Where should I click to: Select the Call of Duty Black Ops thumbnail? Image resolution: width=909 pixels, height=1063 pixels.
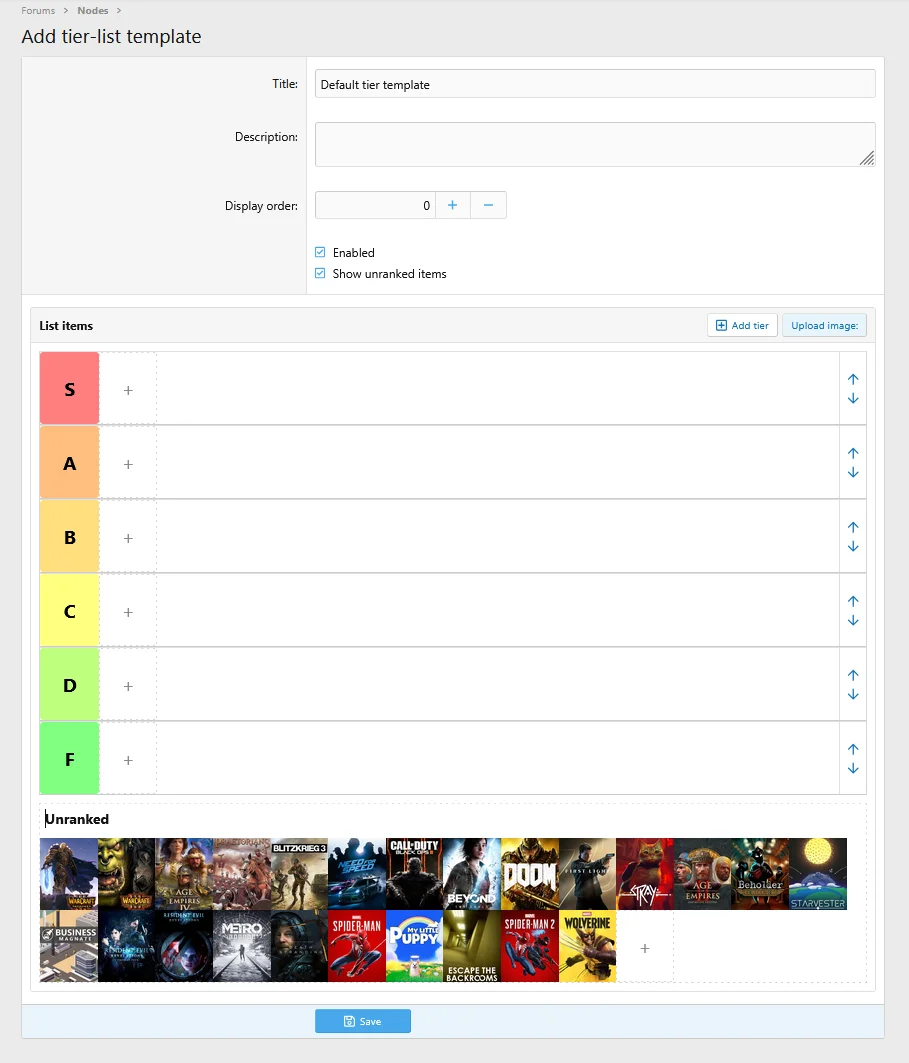414,874
